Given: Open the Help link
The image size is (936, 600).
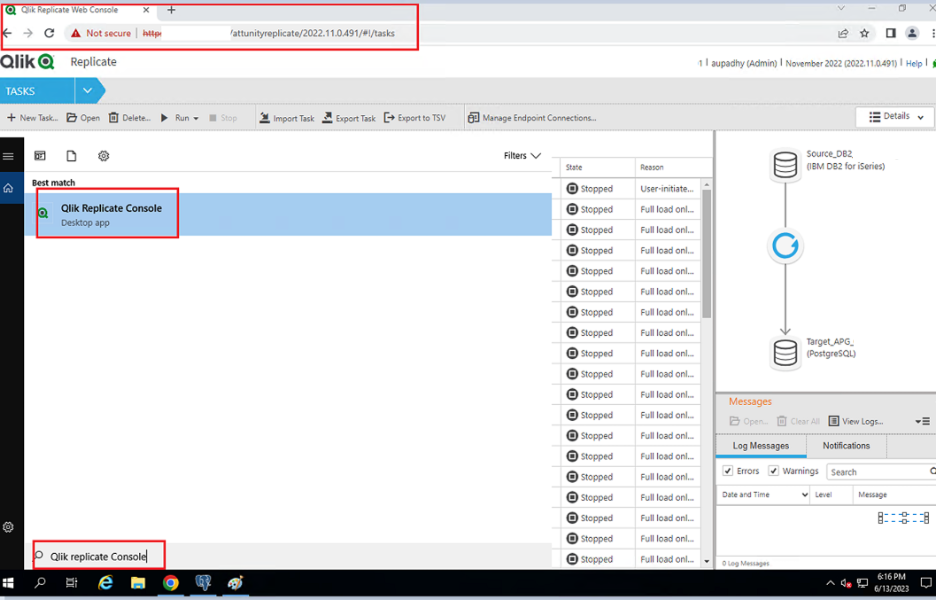Looking at the screenshot, I should pyautogui.click(x=913, y=63).
